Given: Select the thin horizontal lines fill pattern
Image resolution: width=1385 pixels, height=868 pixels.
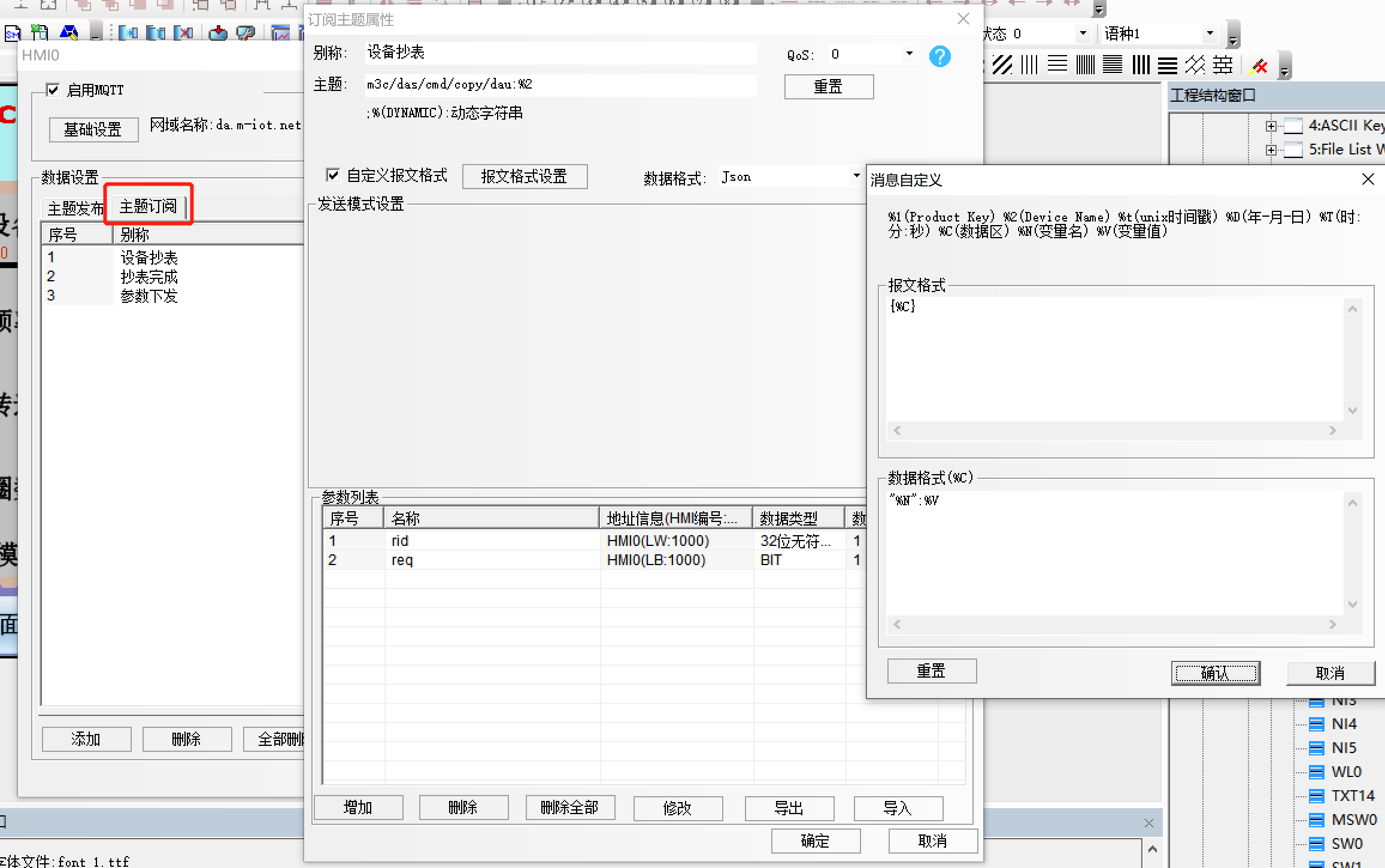Looking at the screenshot, I should click(1057, 65).
